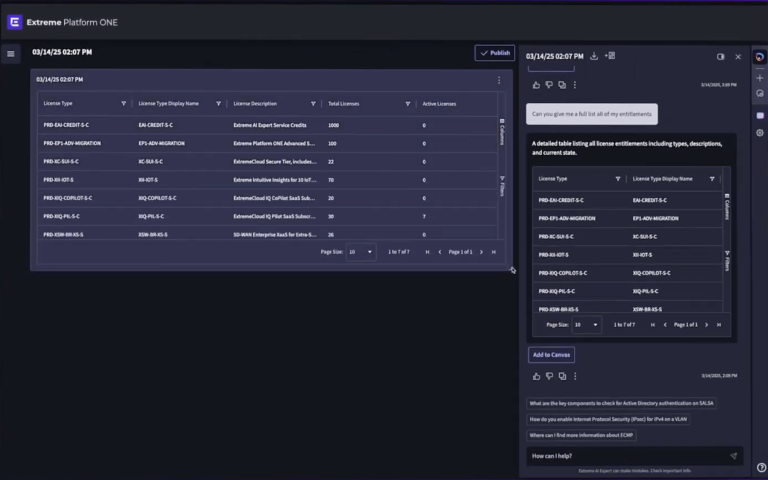Start a new chat with plus icon

(x=760, y=78)
